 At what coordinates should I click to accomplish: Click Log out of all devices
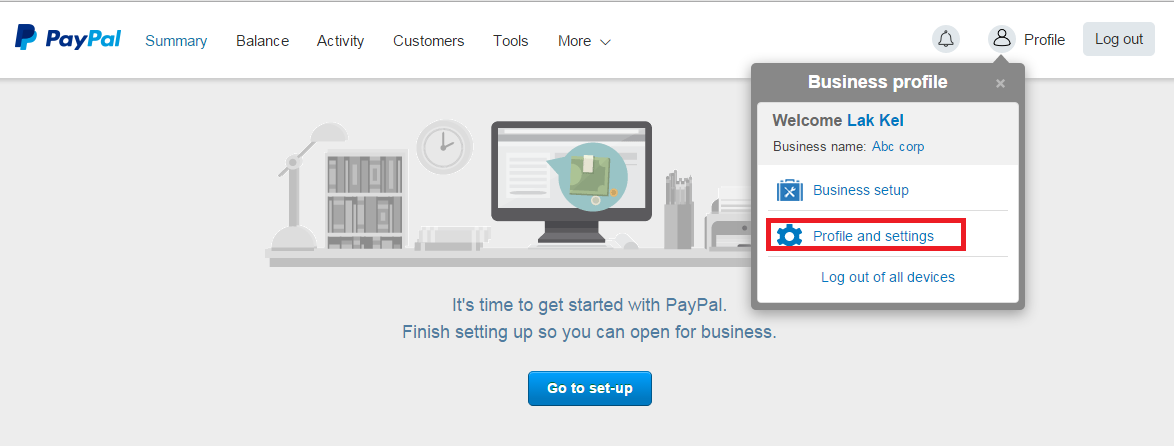[887, 277]
